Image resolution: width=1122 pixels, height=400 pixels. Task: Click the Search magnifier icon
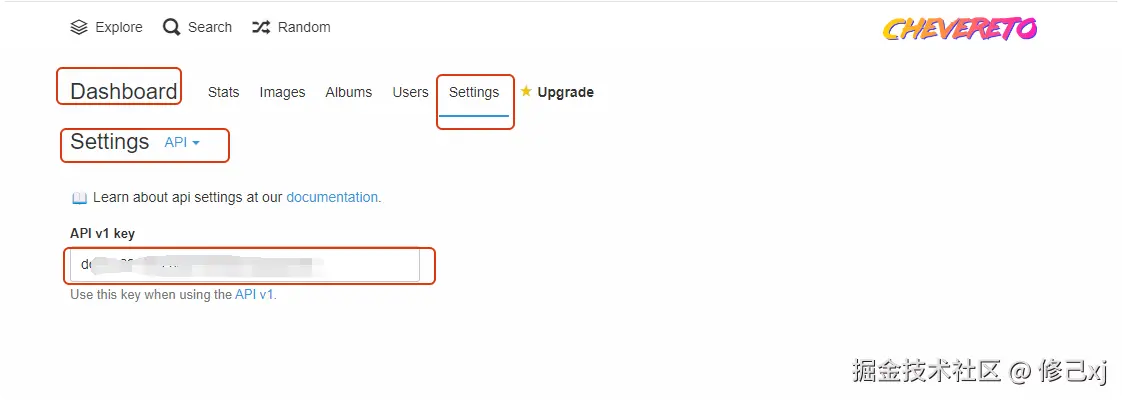click(172, 27)
